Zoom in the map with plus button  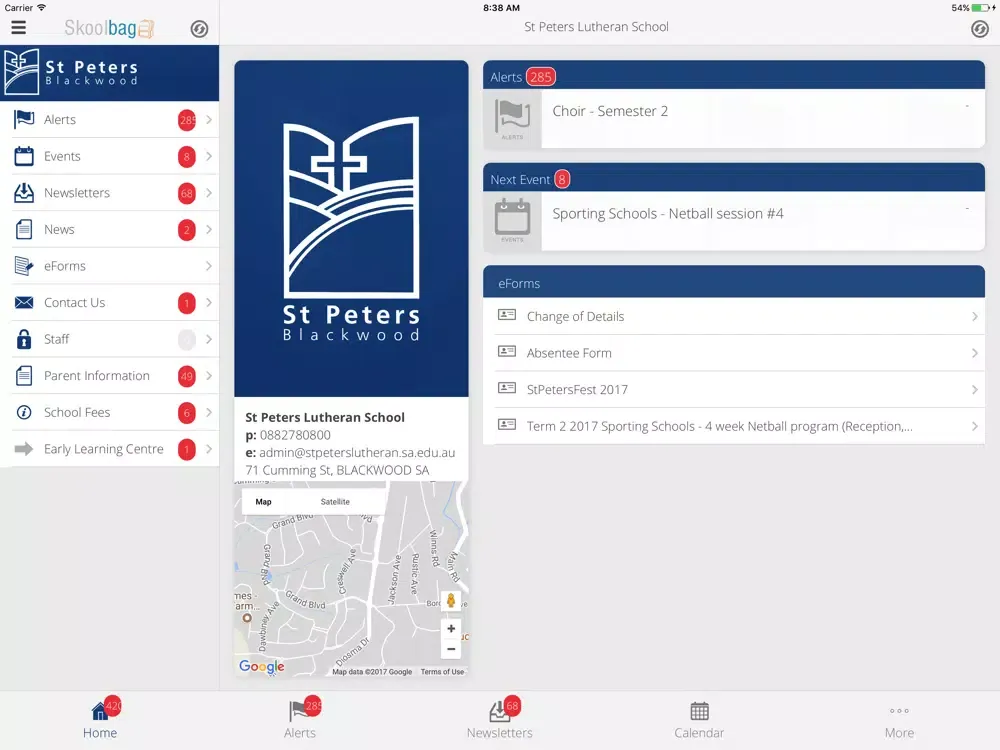pyautogui.click(x=451, y=629)
